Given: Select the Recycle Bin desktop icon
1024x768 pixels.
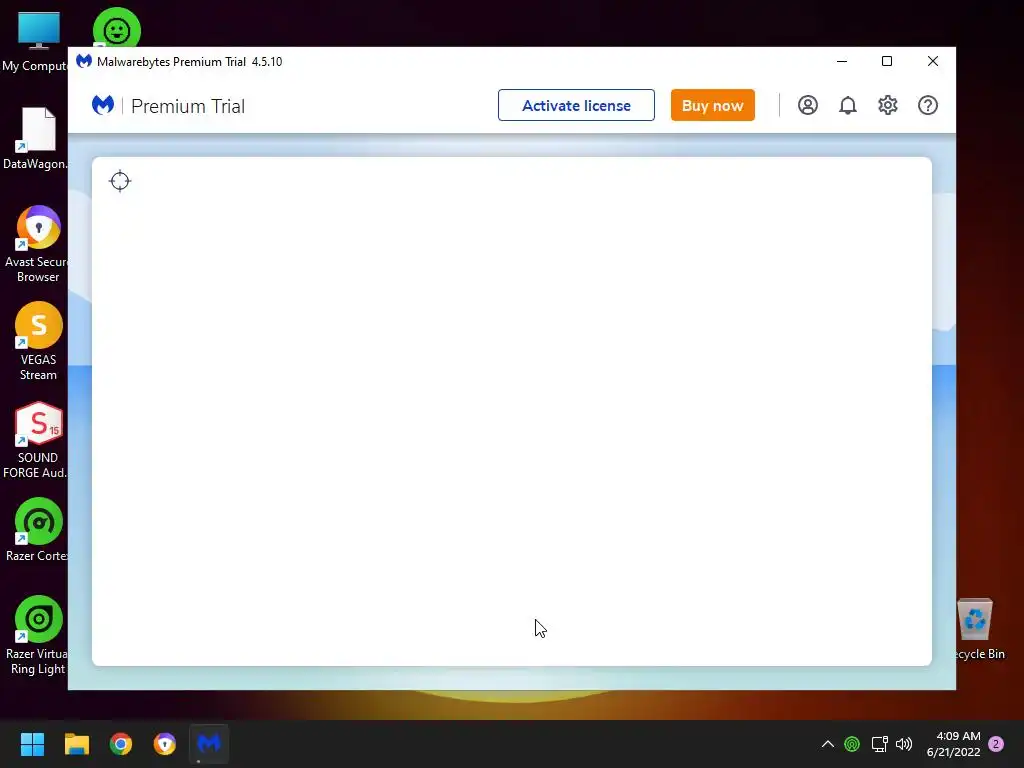Looking at the screenshot, I should click(978, 628).
